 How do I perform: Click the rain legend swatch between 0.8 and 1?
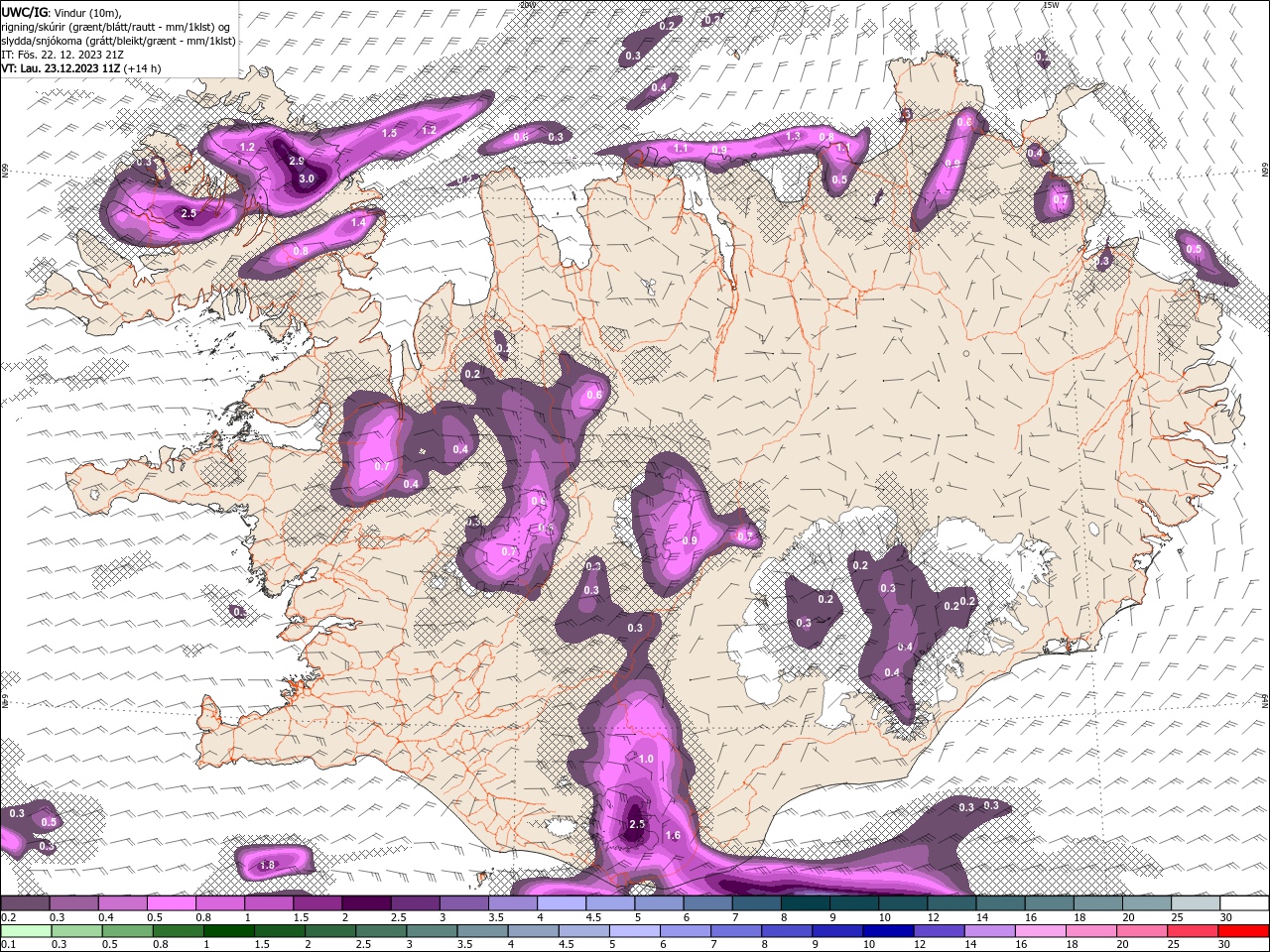tap(177, 931)
